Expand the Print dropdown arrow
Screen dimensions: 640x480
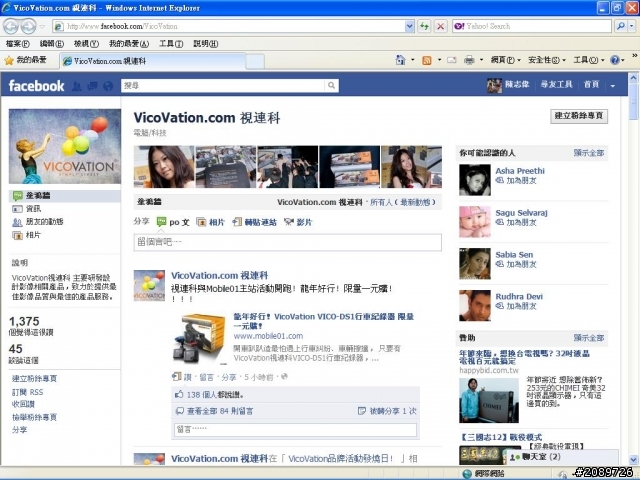click(x=481, y=60)
